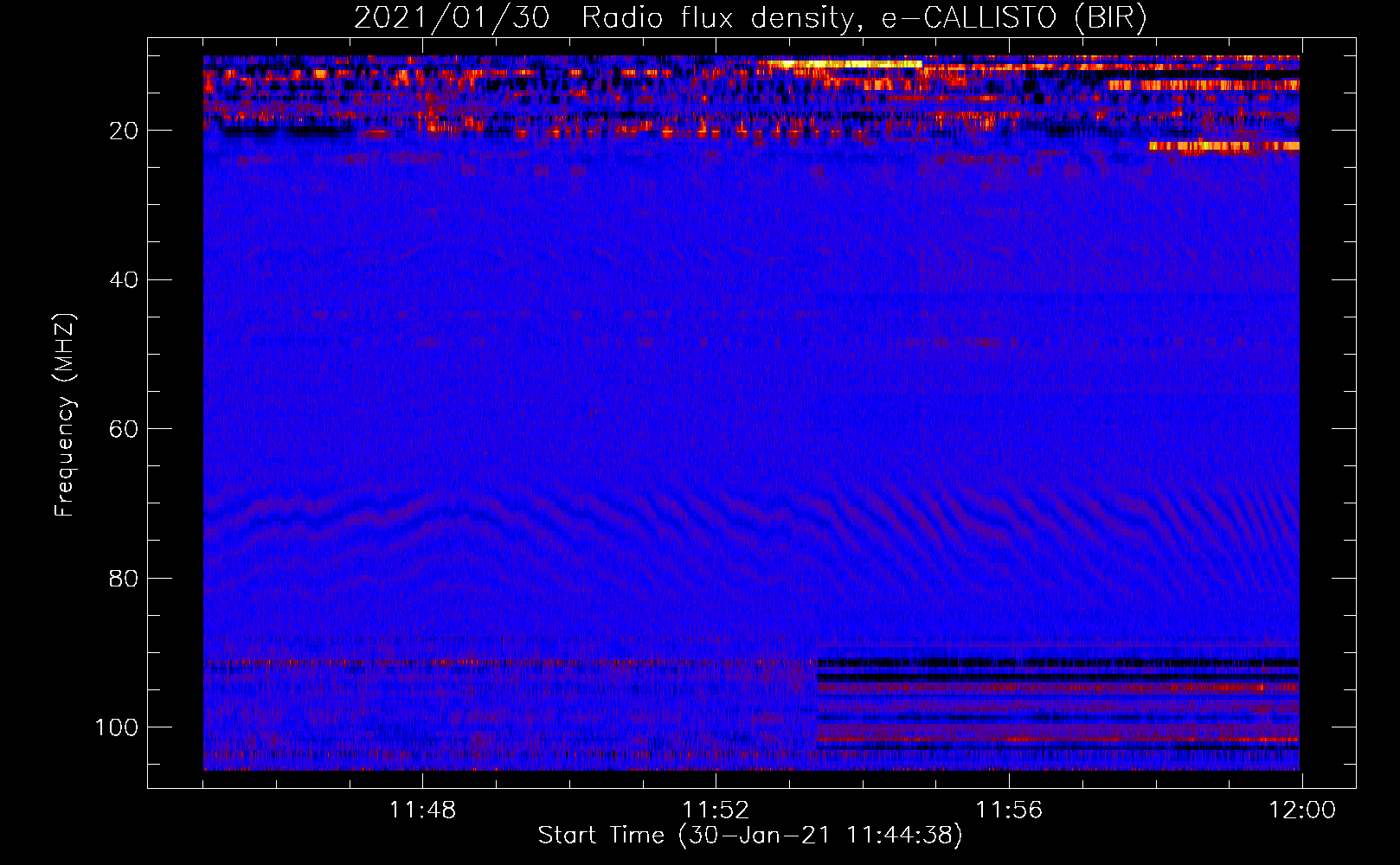This screenshot has width=1400, height=865.
Task: Click the "80" frequency tick label
Action: pos(125,578)
